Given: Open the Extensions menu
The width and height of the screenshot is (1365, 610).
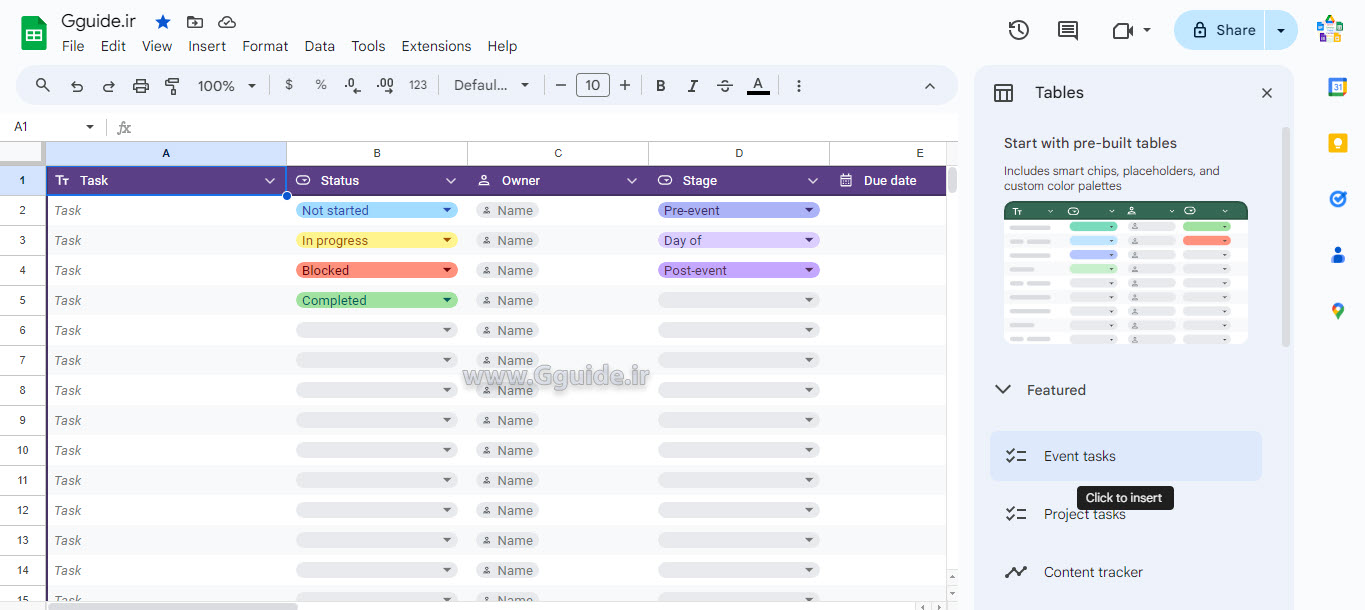Looking at the screenshot, I should click(x=436, y=46).
